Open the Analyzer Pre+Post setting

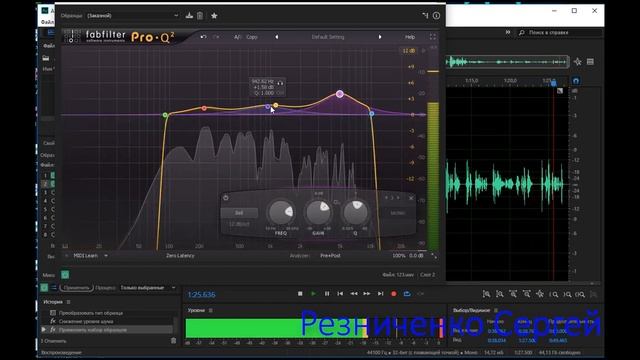pos(330,256)
